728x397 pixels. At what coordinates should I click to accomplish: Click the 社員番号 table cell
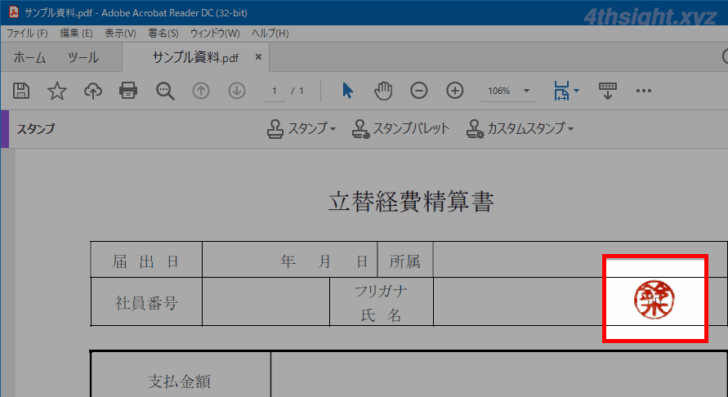[146, 303]
